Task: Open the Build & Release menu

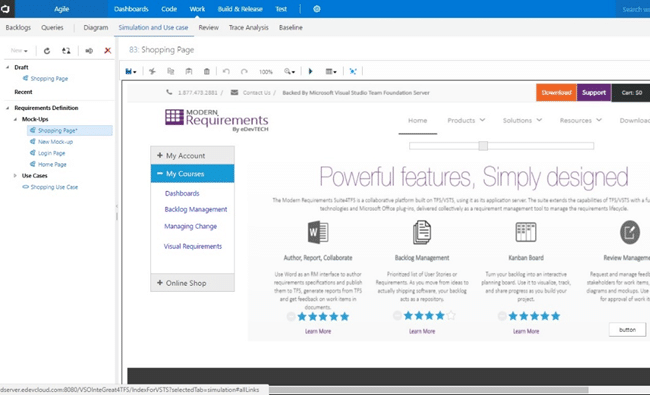Action: 240,9
